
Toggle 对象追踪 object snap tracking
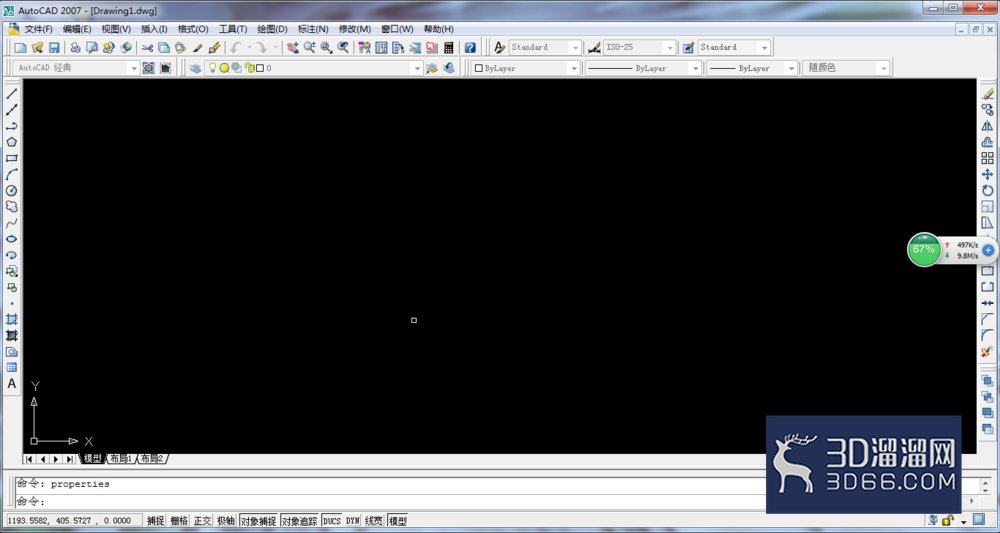pos(299,521)
